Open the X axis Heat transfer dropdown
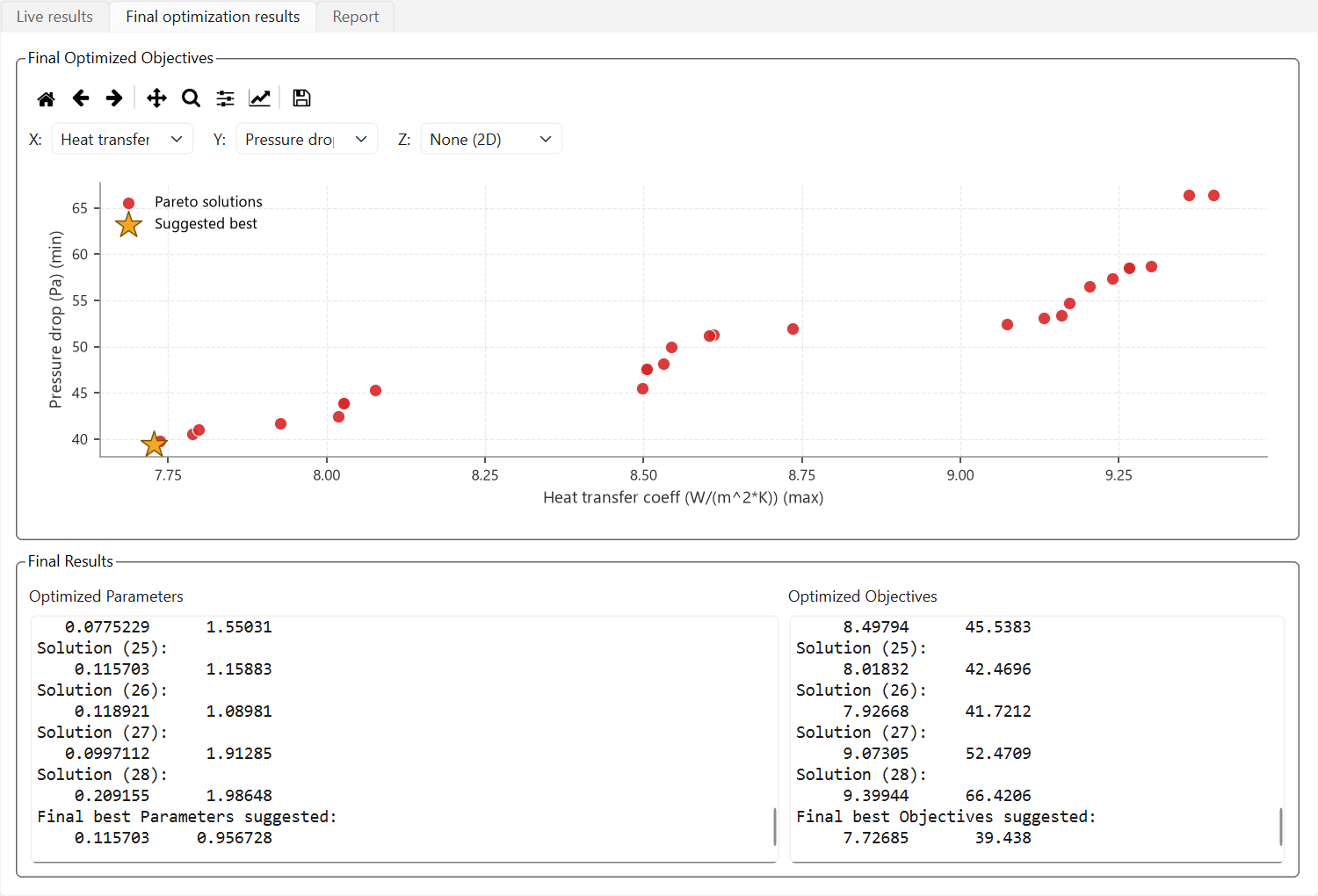1318x896 pixels. (122, 139)
